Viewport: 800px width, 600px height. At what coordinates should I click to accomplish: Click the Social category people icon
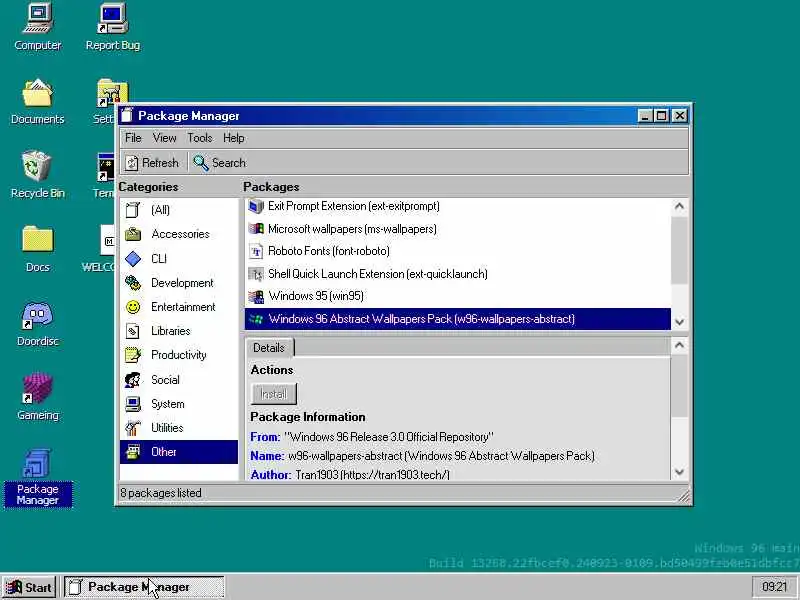coord(133,380)
